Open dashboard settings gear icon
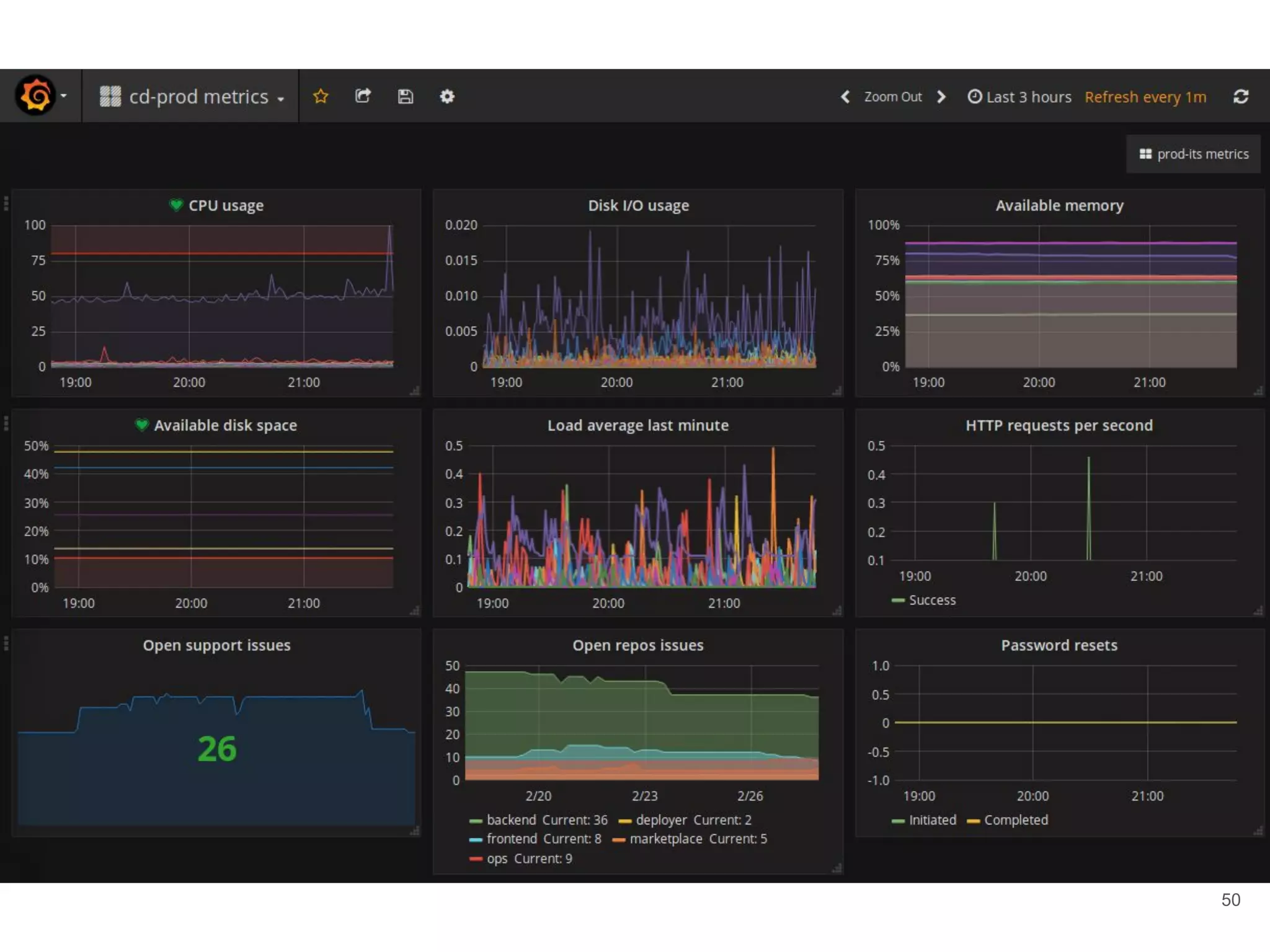This screenshot has width=1270, height=952. tap(447, 96)
